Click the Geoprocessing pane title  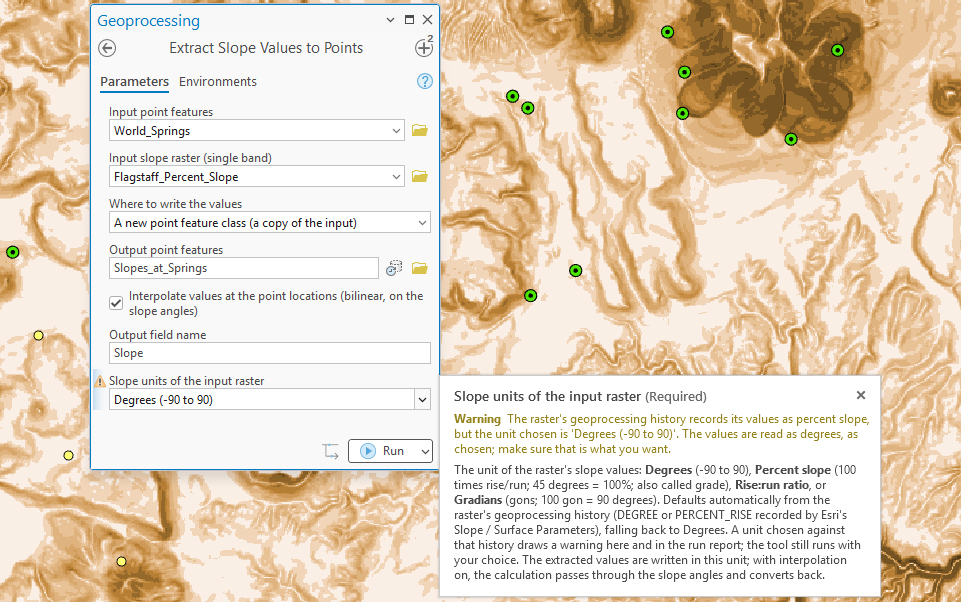(x=148, y=20)
